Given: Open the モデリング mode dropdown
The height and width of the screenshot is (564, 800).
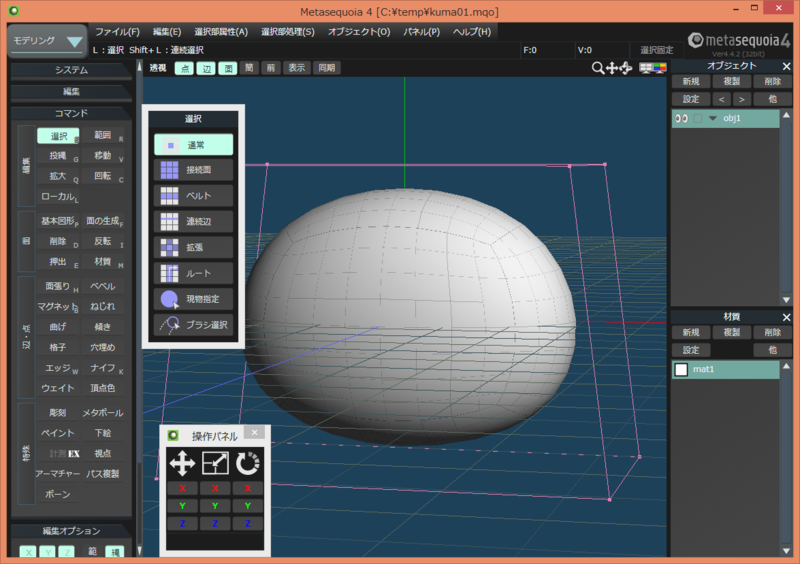Looking at the screenshot, I should (47, 41).
